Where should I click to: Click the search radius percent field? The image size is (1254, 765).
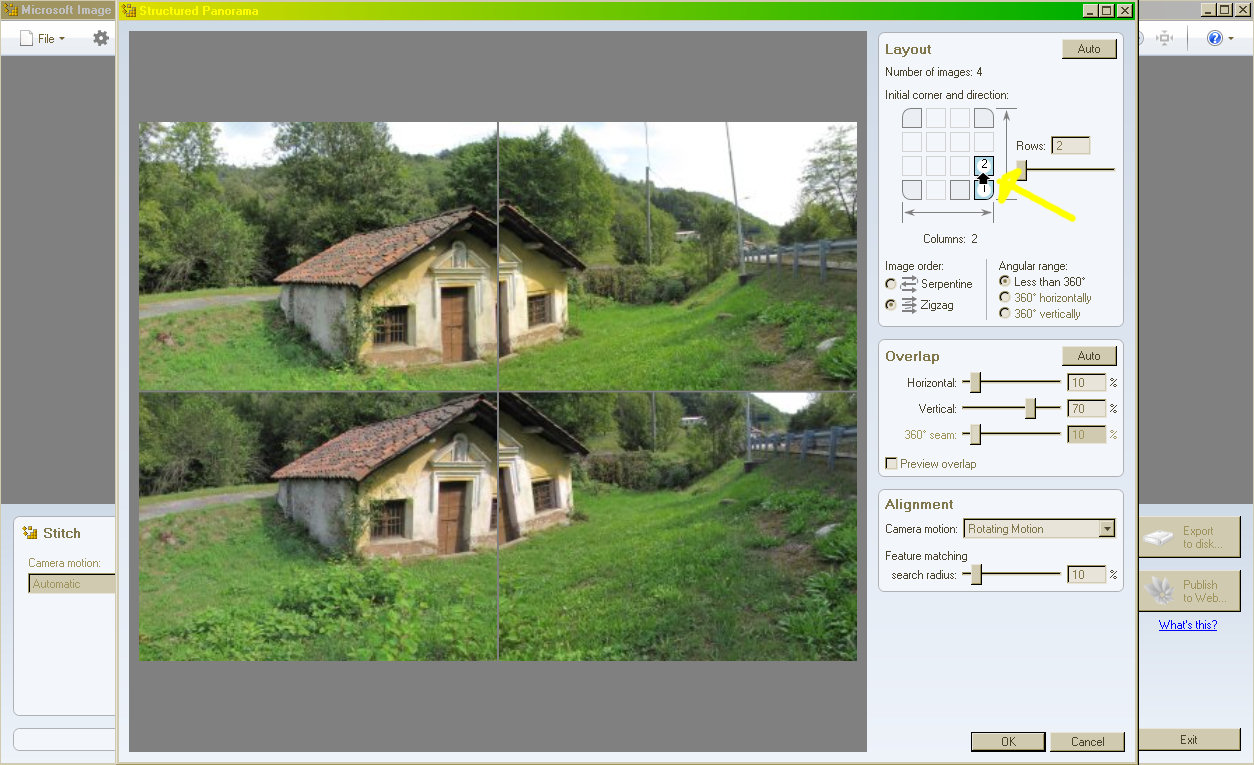(x=1086, y=575)
